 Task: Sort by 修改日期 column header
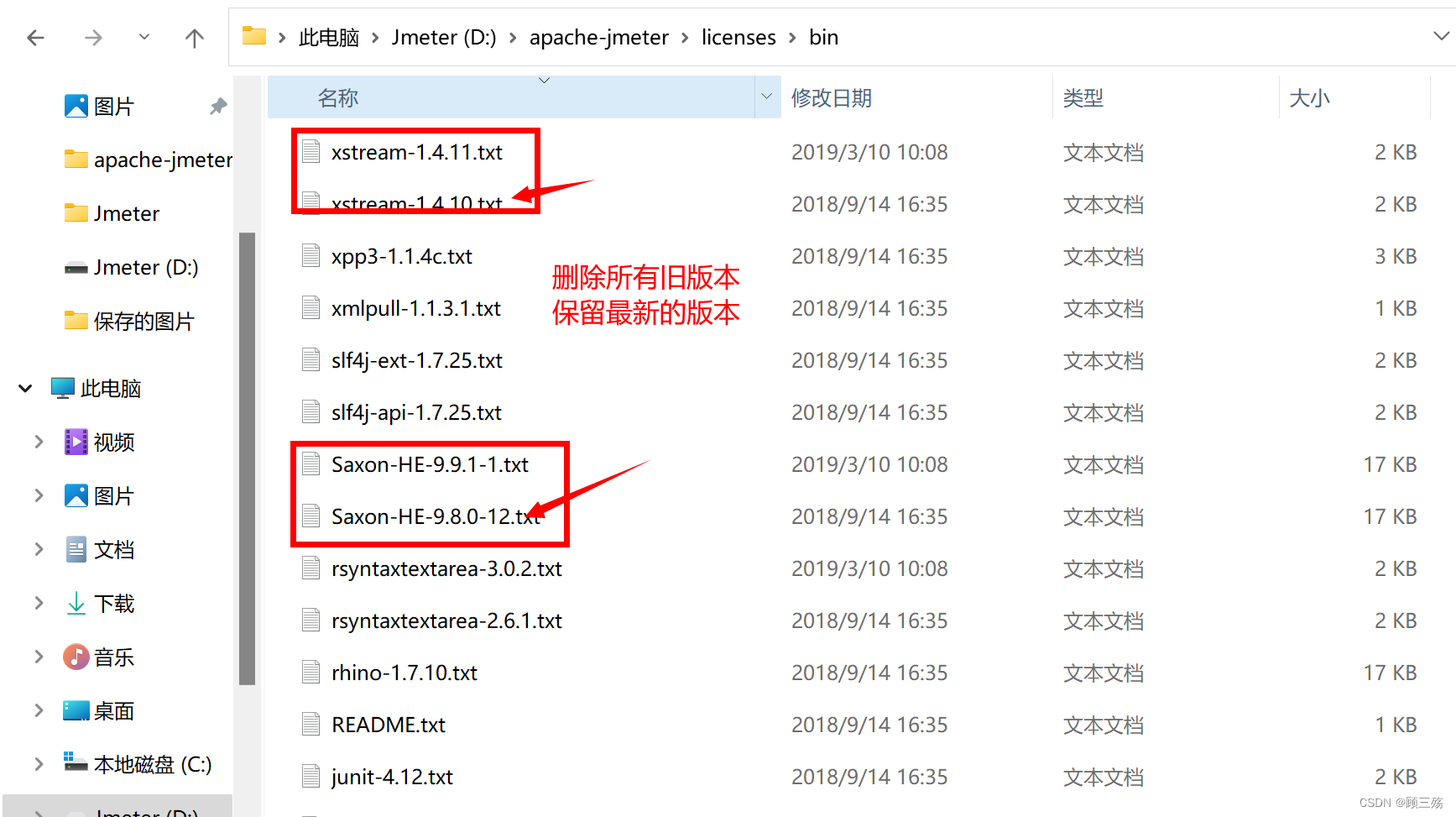click(x=916, y=97)
